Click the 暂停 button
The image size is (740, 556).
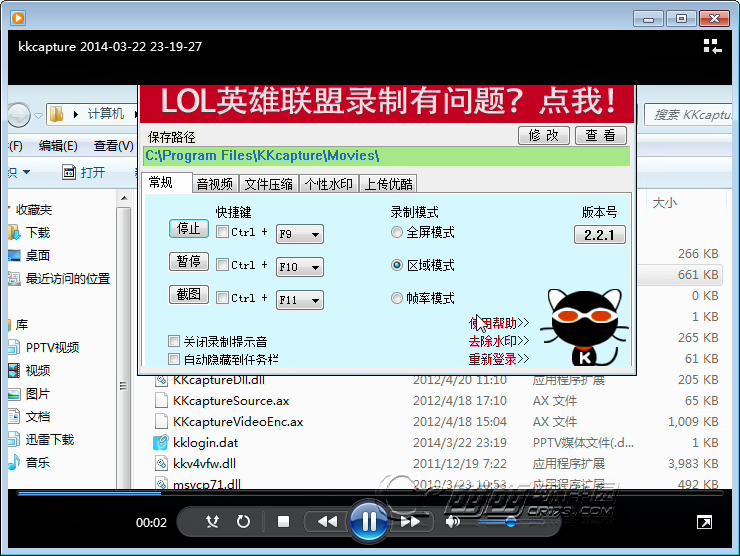[189, 261]
